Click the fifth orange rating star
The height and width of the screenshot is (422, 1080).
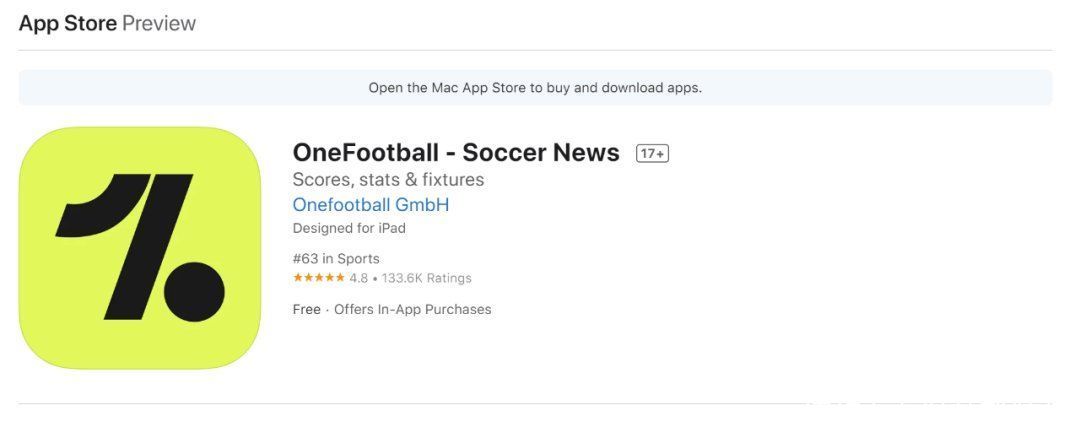(340, 277)
